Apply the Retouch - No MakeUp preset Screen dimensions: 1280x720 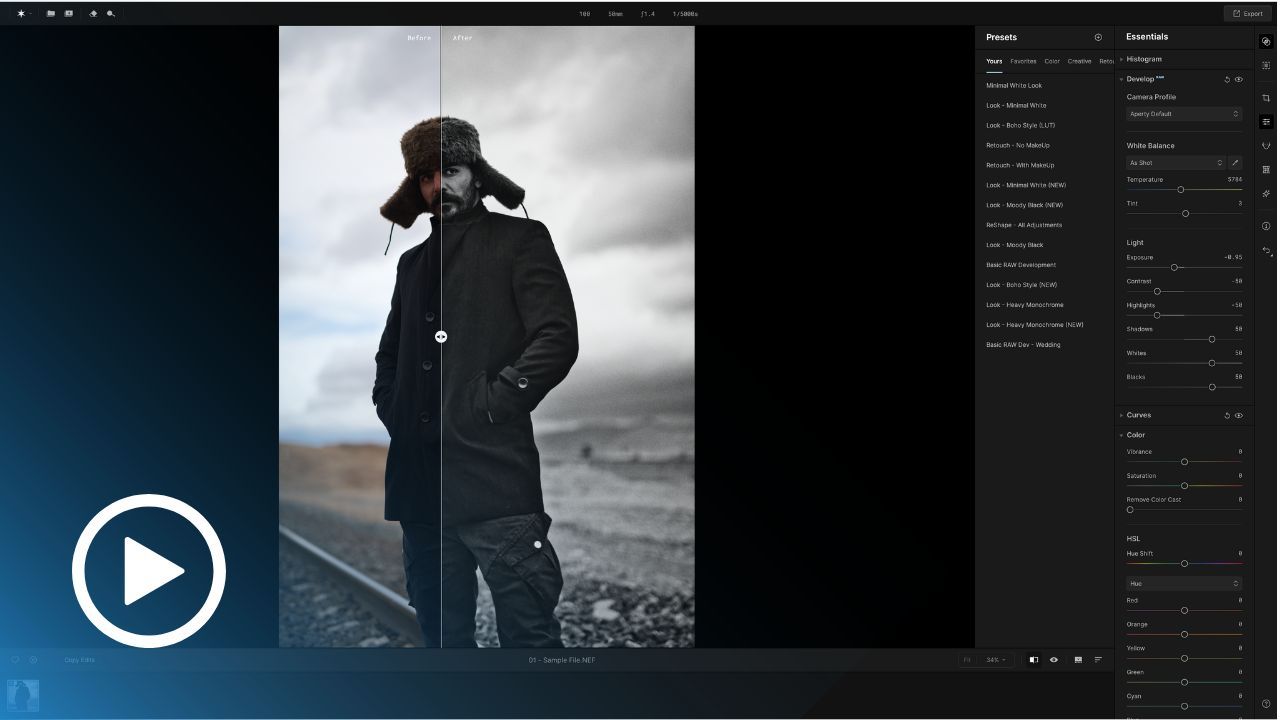[x=1018, y=145]
